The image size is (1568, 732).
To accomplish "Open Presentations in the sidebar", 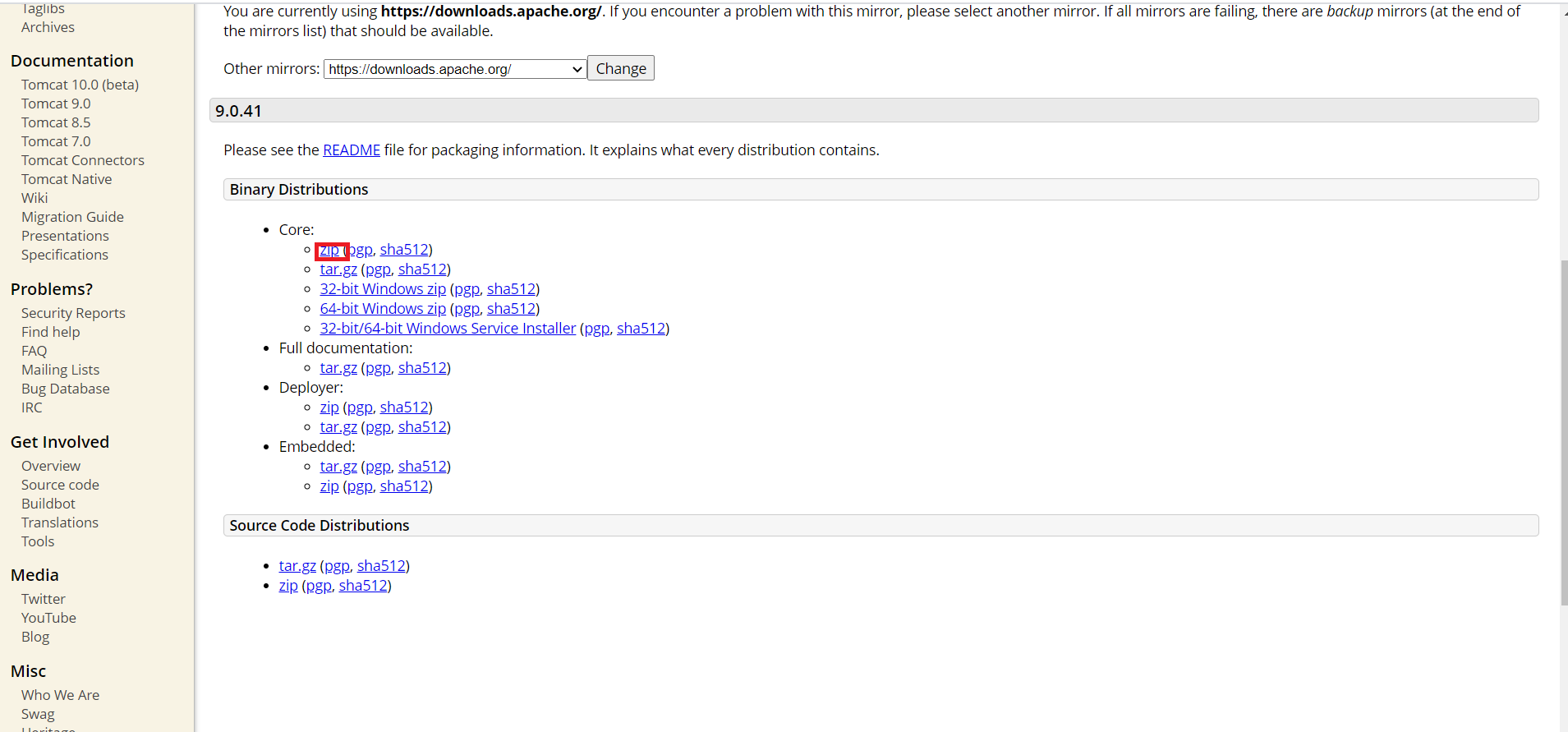I will coord(65,236).
